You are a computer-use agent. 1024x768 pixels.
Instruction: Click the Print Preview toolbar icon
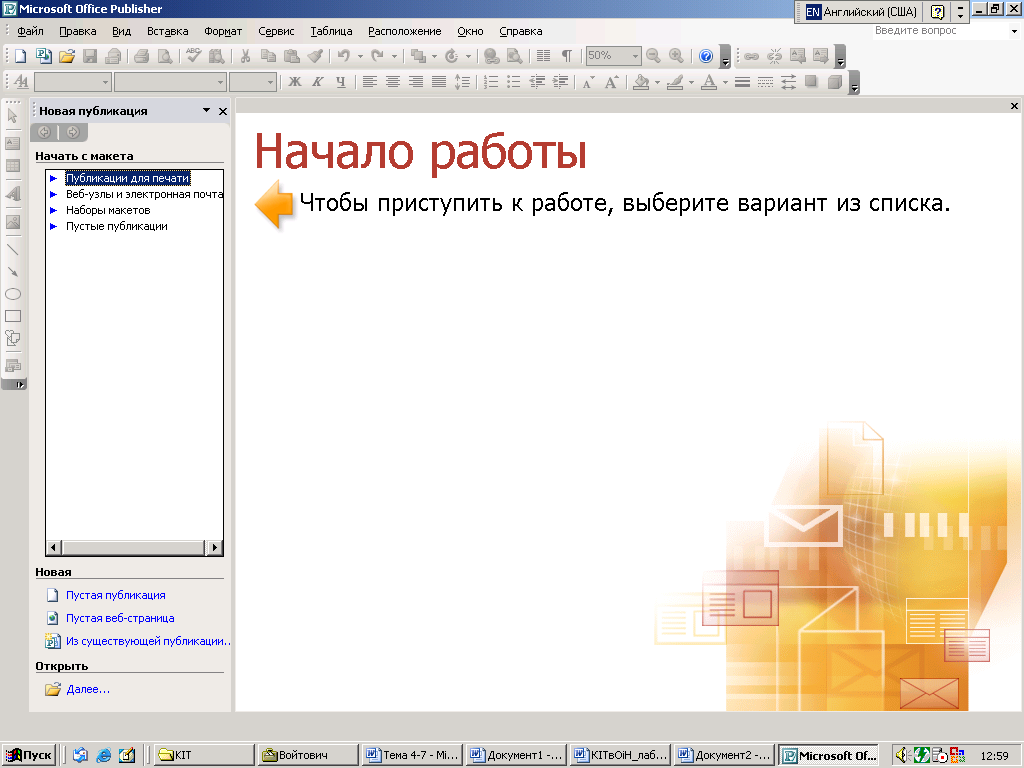165,56
